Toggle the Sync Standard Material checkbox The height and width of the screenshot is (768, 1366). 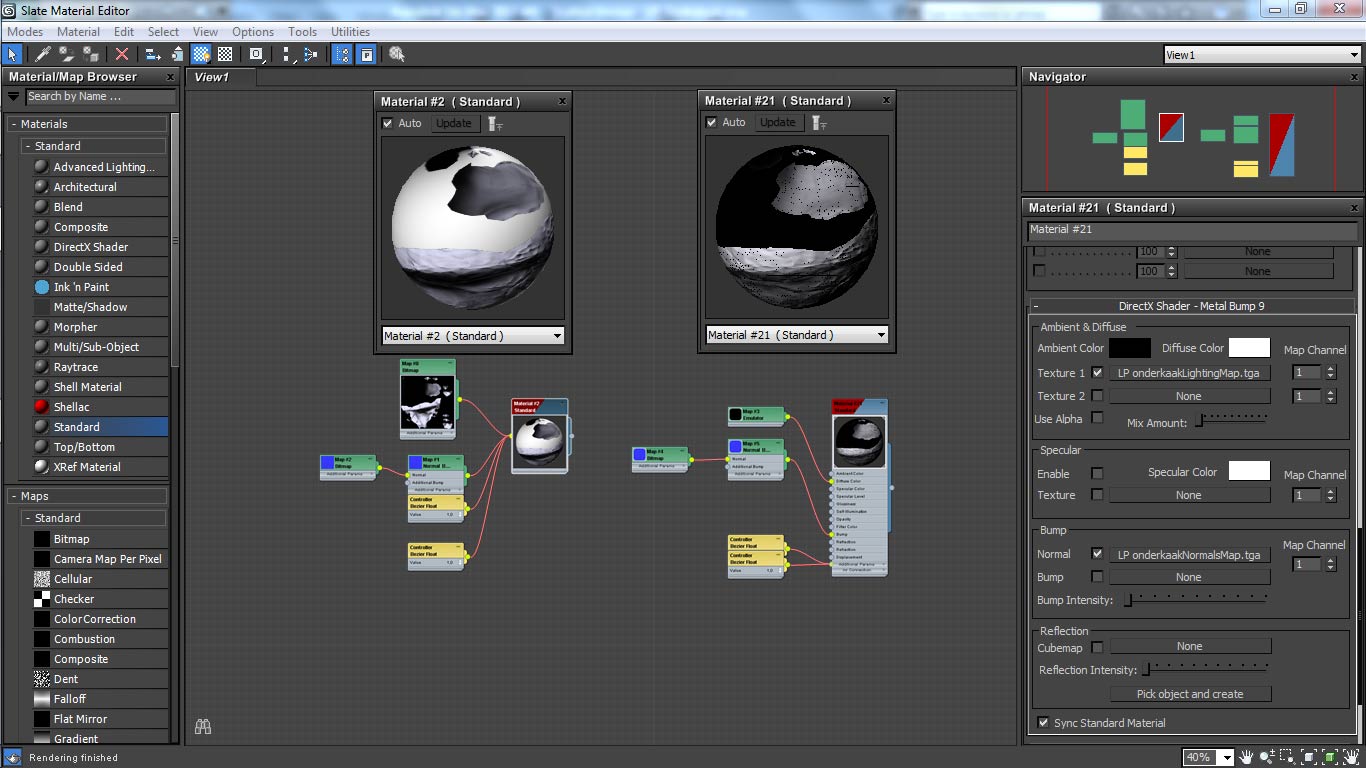[x=1043, y=722]
